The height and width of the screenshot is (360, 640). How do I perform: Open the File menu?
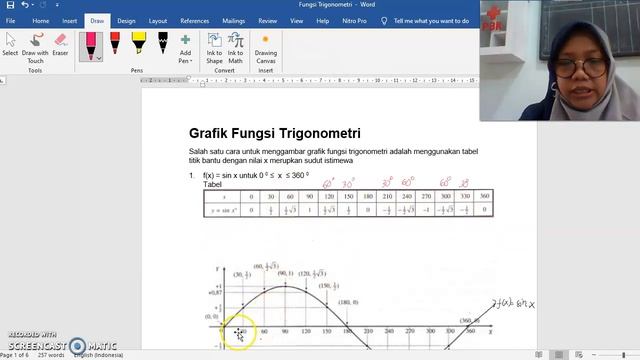point(11,21)
